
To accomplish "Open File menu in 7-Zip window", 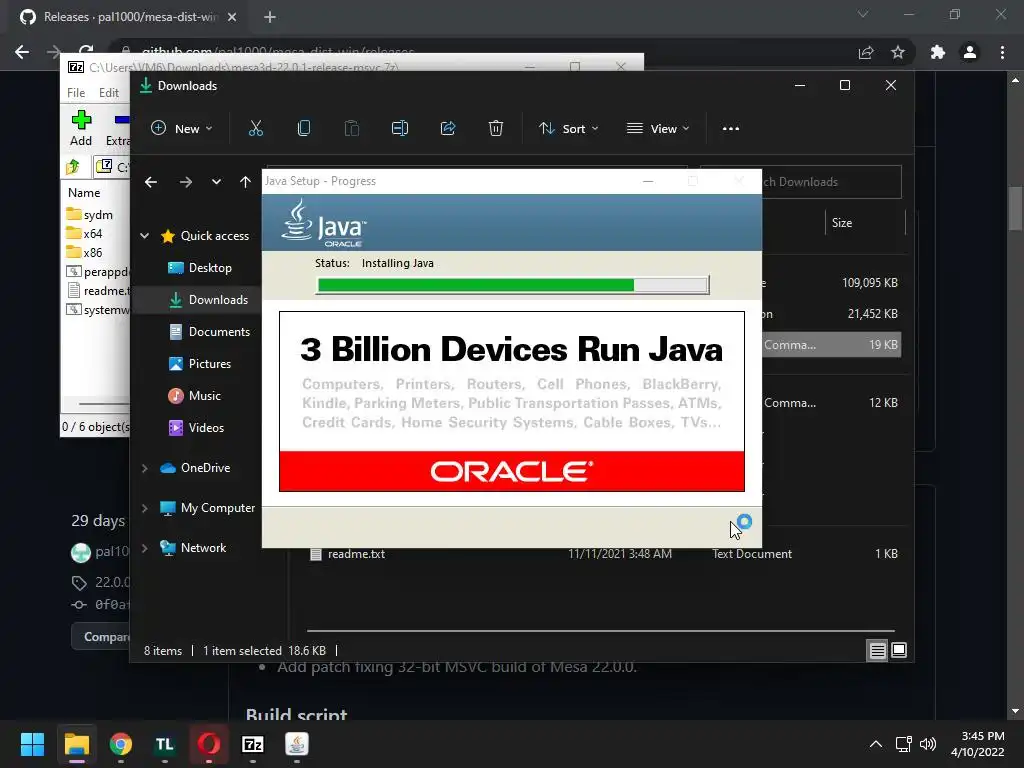I will (x=76, y=93).
